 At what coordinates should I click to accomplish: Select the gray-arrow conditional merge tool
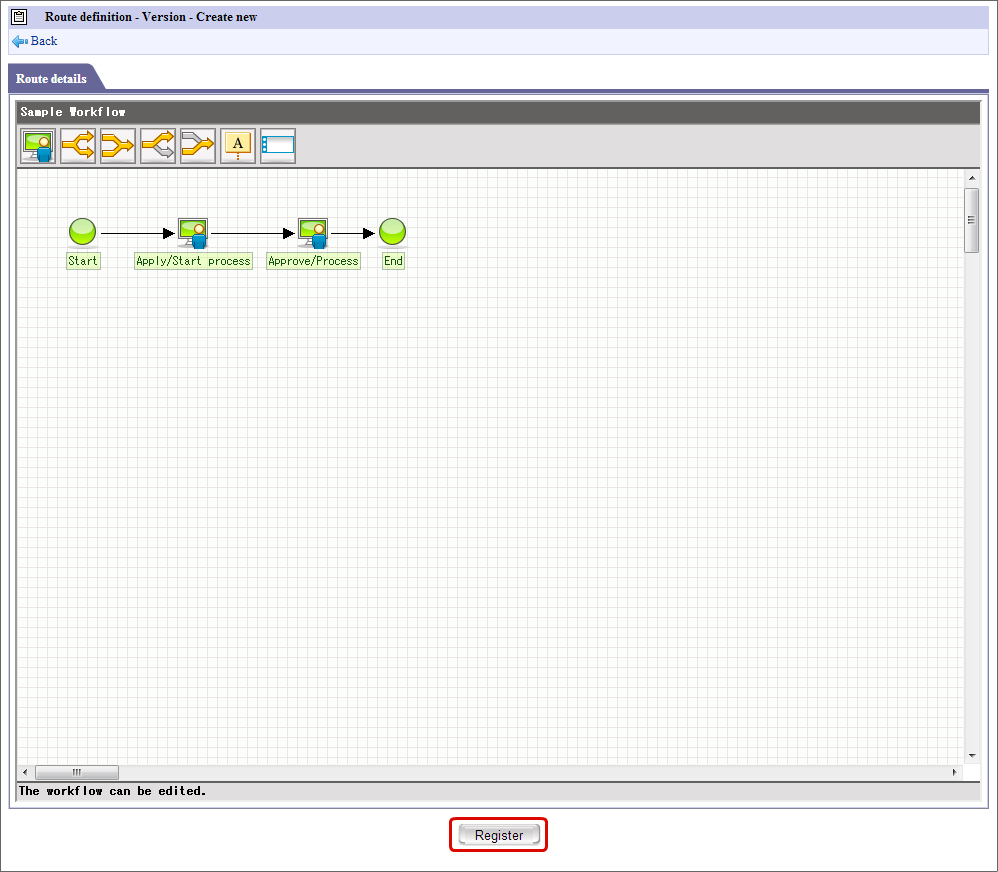(198, 146)
